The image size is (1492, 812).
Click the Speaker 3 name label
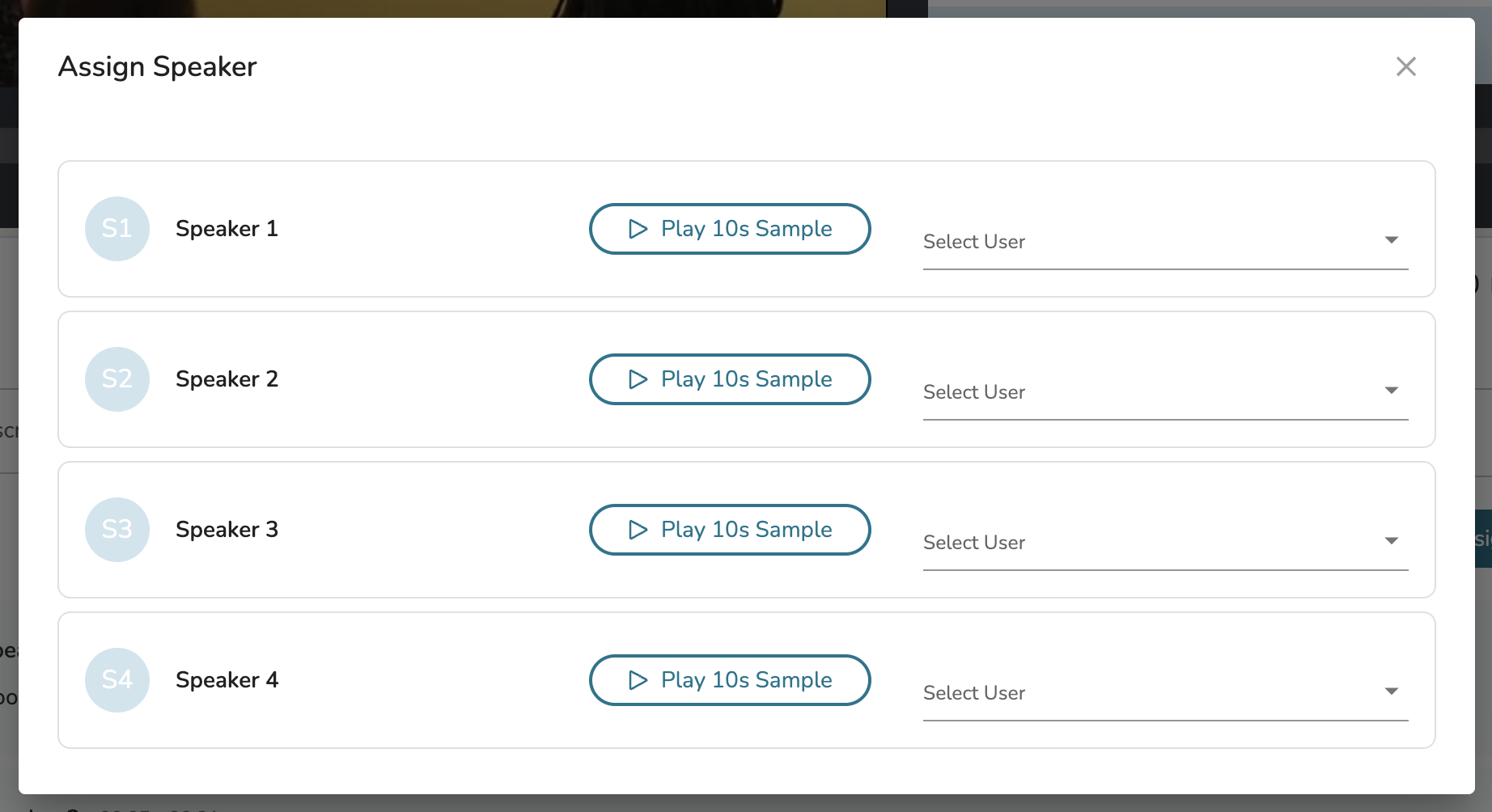tap(227, 530)
